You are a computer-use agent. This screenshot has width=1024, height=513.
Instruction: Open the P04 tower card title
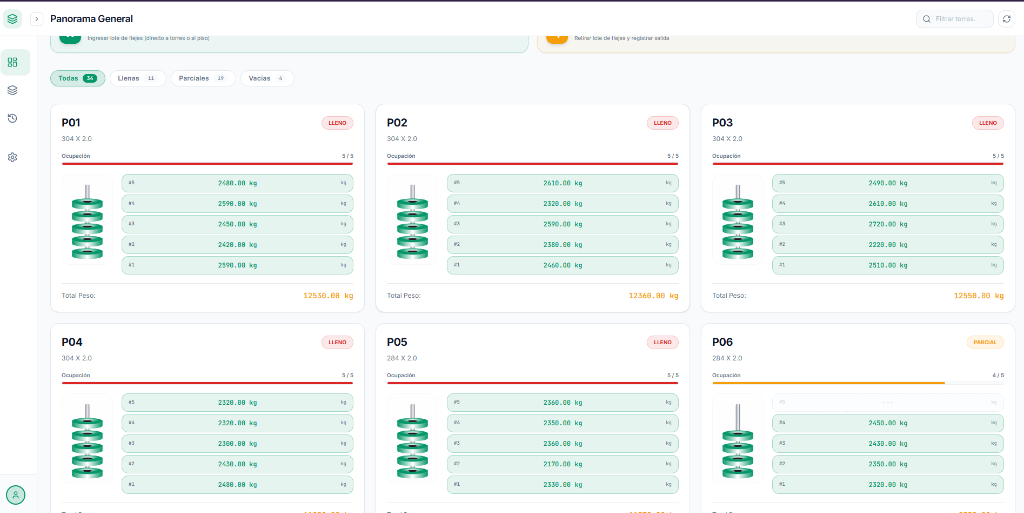click(72, 342)
